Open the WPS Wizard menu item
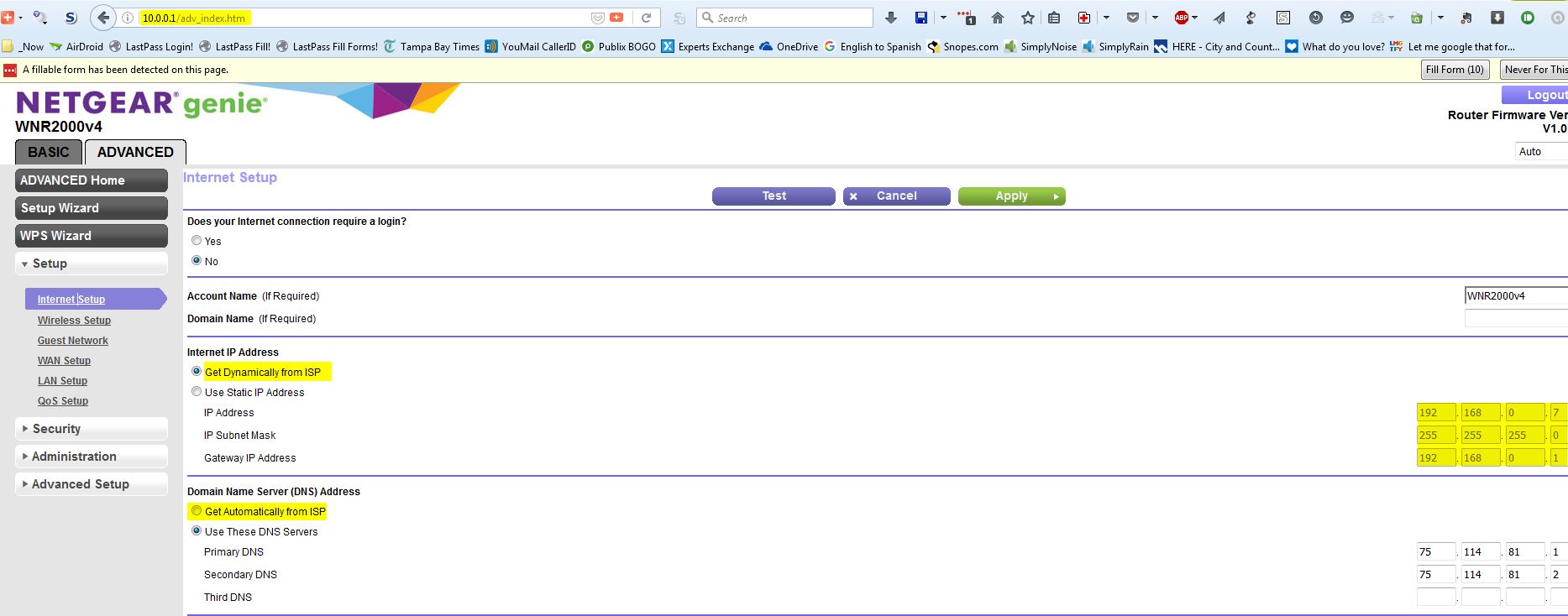This screenshot has width=1568, height=616. (92, 236)
